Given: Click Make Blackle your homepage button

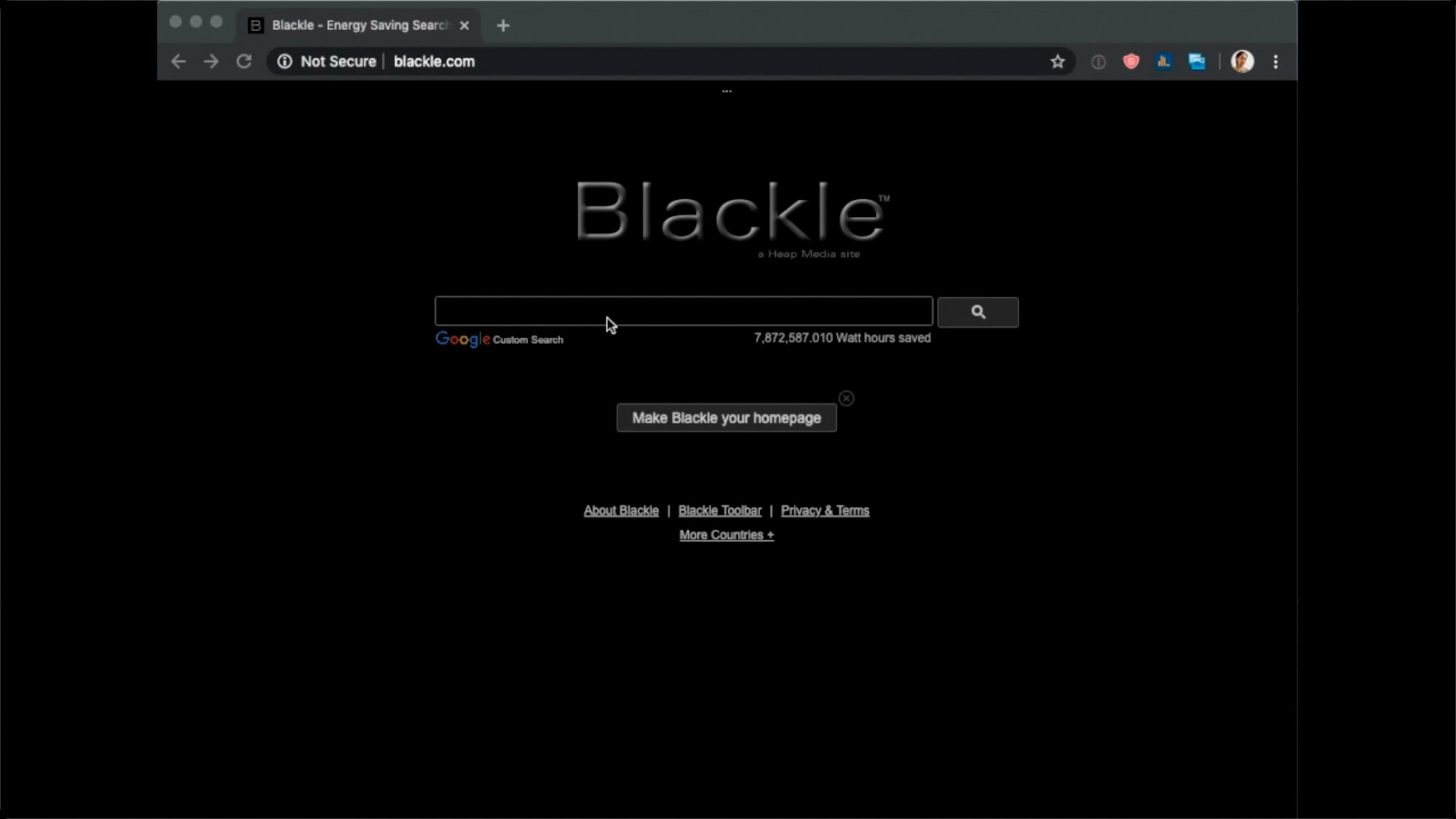Looking at the screenshot, I should click(x=726, y=418).
